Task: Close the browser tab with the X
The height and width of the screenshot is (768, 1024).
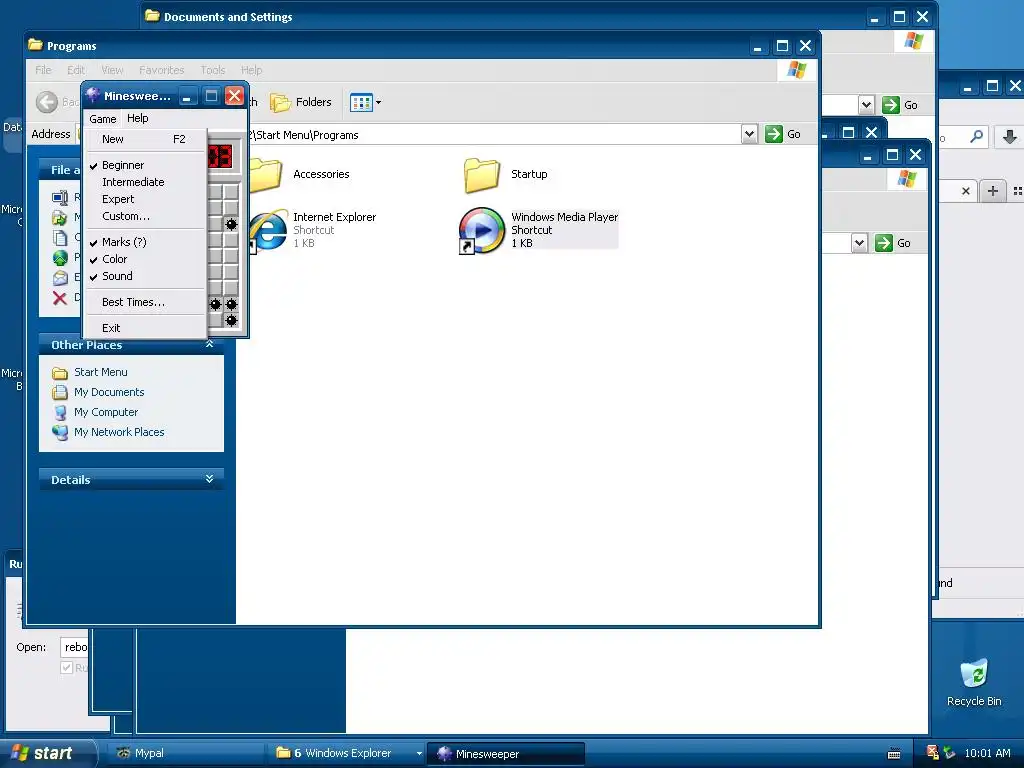Action: tap(966, 191)
